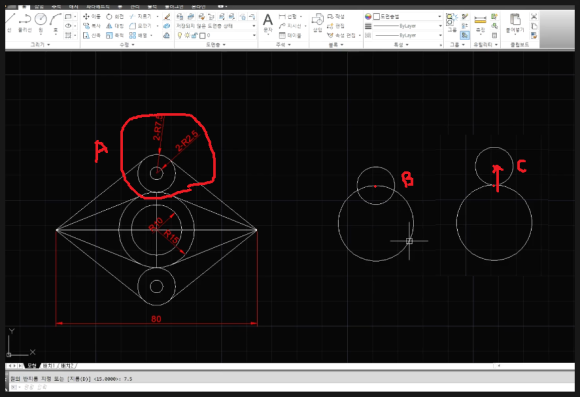
Task: Click the Create block button
Action: [335, 17]
